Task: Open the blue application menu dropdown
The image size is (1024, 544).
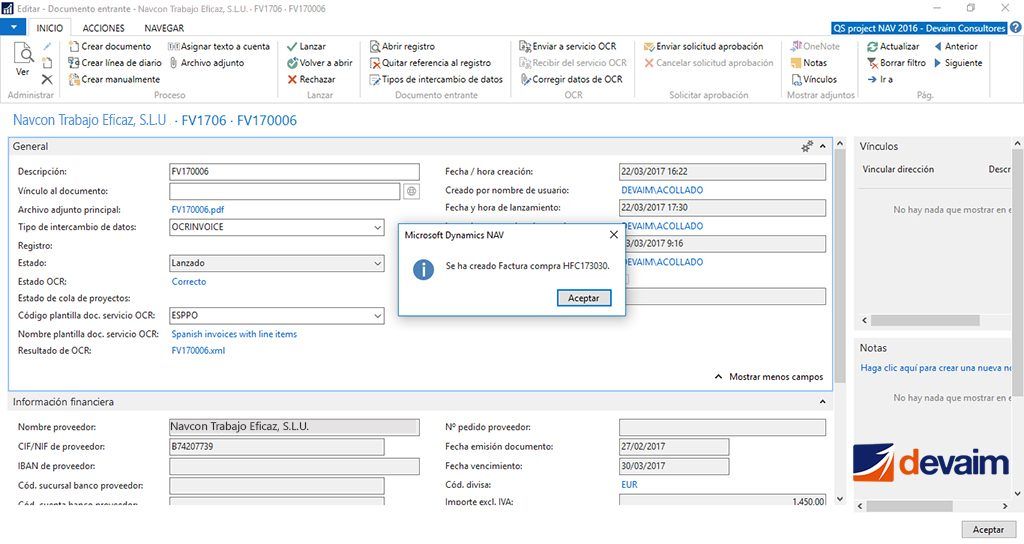Action: point(13,27)
